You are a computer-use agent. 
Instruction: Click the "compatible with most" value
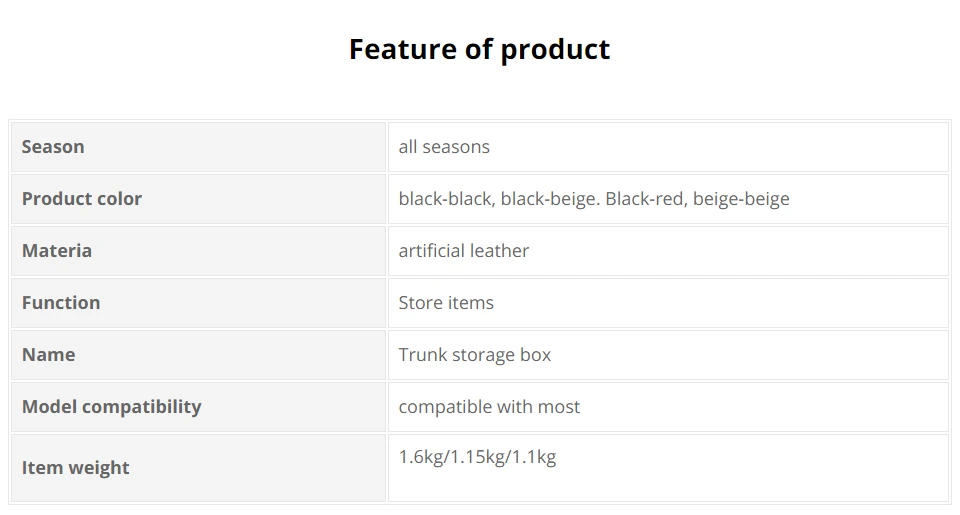click(x=489, y=407)
